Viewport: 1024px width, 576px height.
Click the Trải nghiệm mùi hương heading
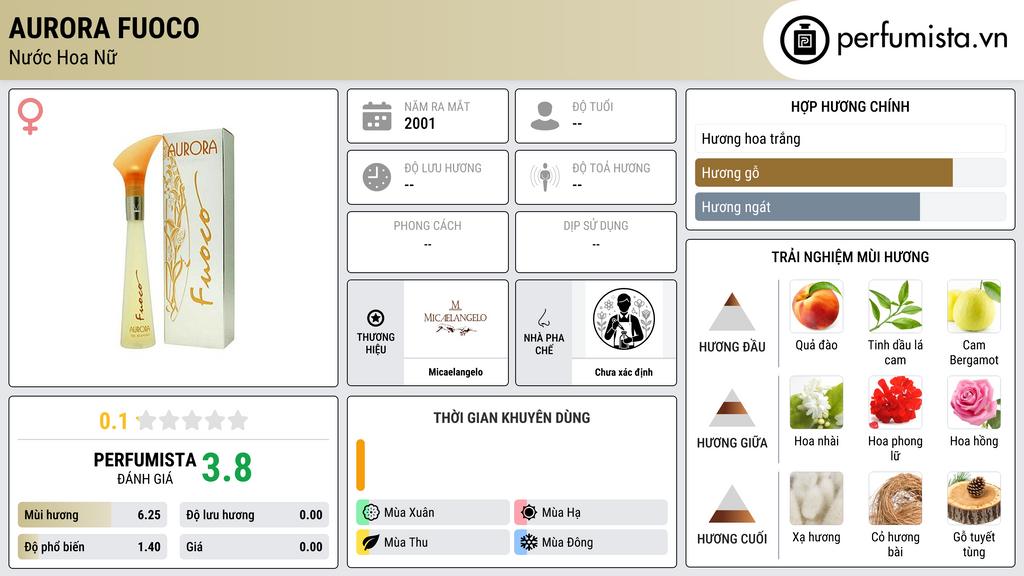coord(850,257)
